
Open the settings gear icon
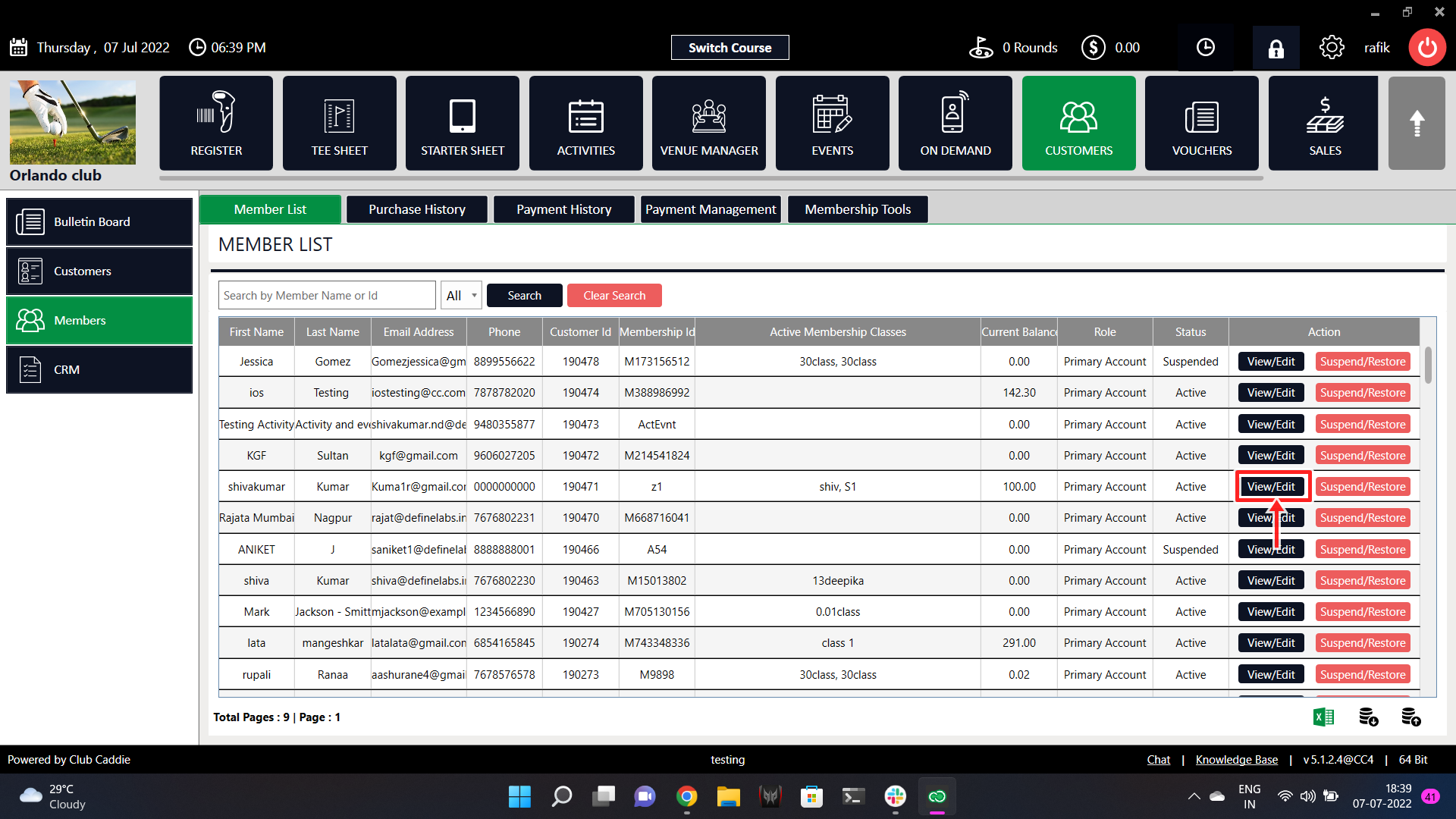[1331, 48]
